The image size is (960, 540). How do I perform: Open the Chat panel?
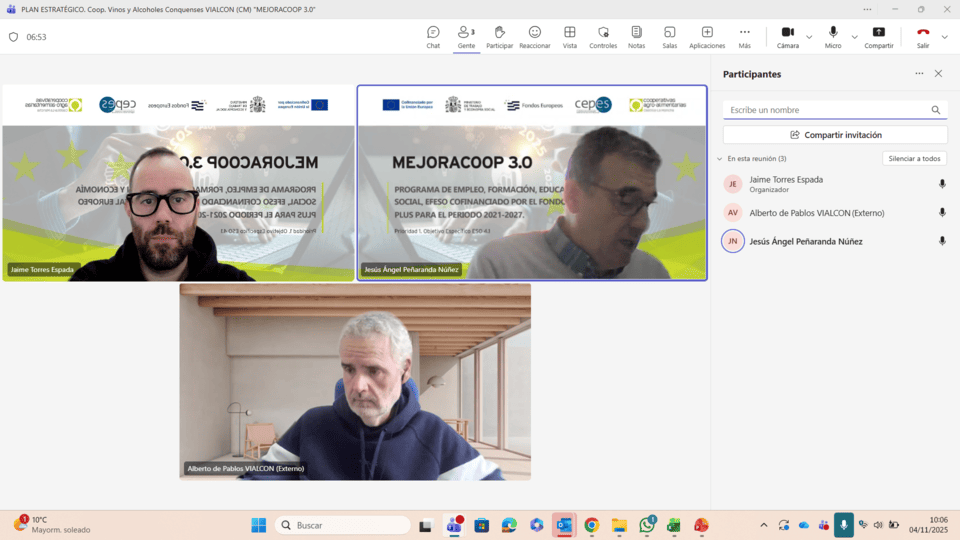[x=433, y=37]
